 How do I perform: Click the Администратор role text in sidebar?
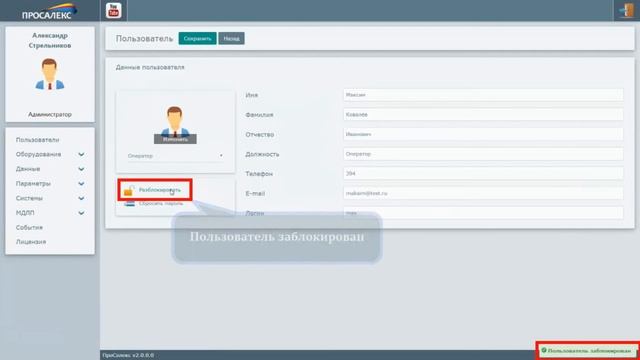(x=50, y=114)
